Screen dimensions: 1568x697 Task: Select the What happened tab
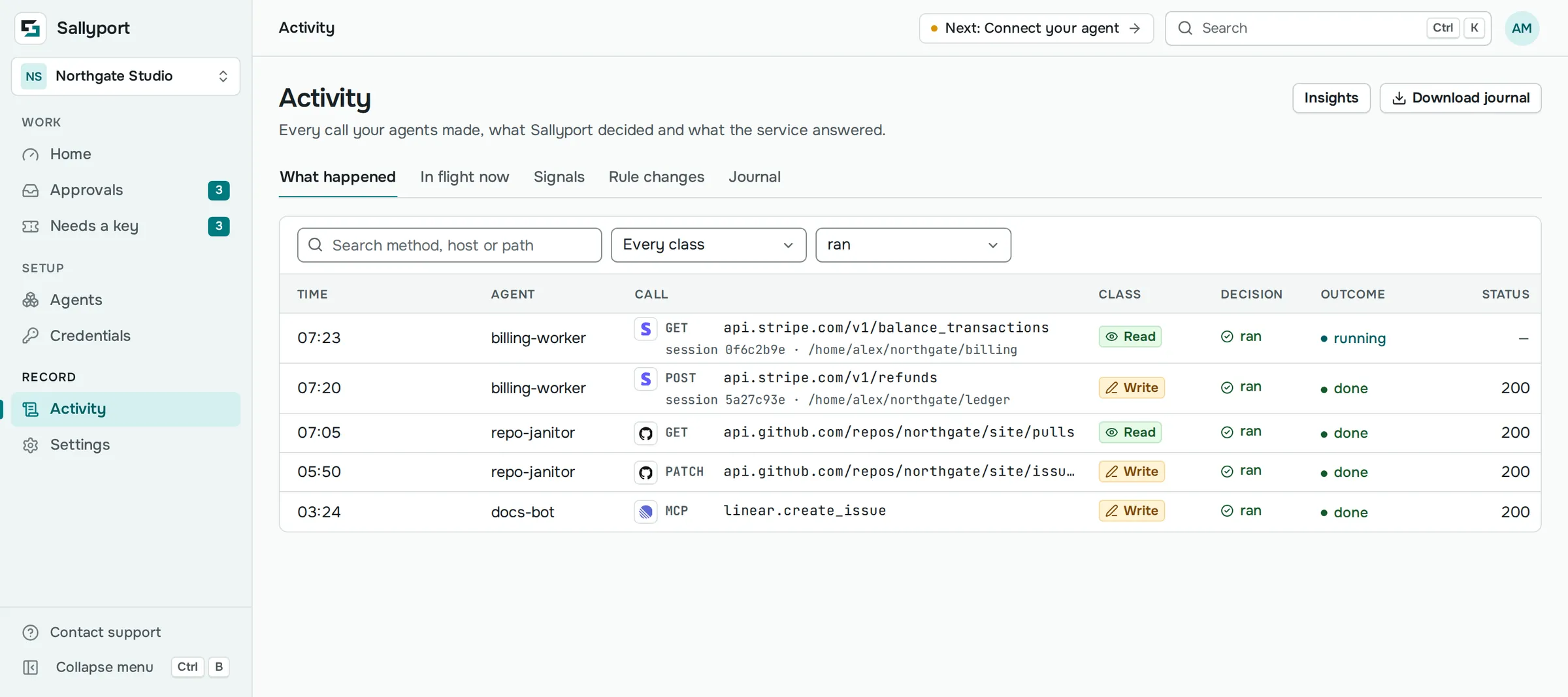[x=338, y=177]
